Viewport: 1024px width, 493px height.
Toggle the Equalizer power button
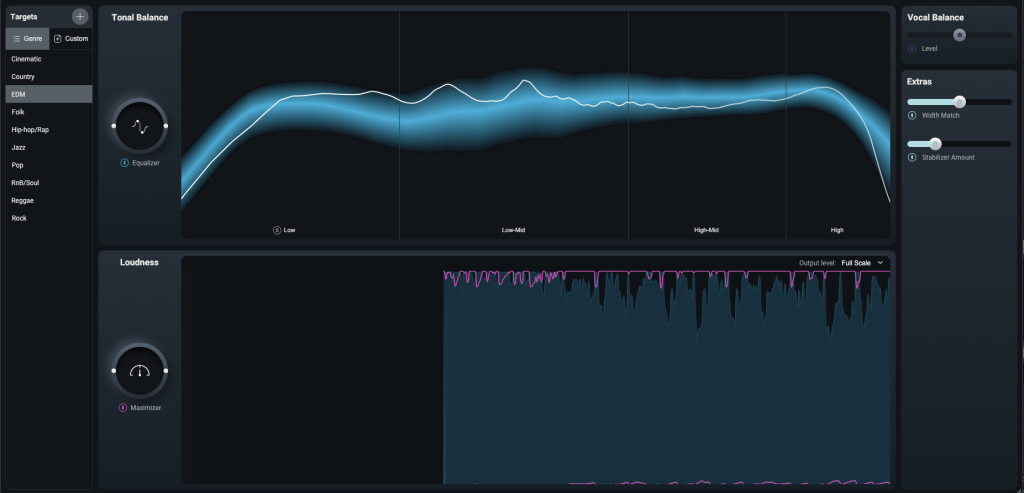click(124, 163)
